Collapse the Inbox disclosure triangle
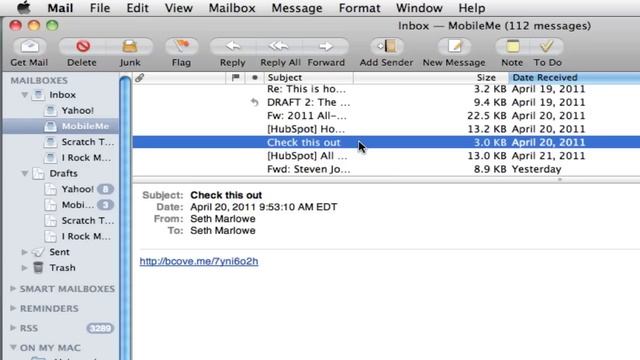This screenshot has height=360, width=640. [x=24, y=95]
